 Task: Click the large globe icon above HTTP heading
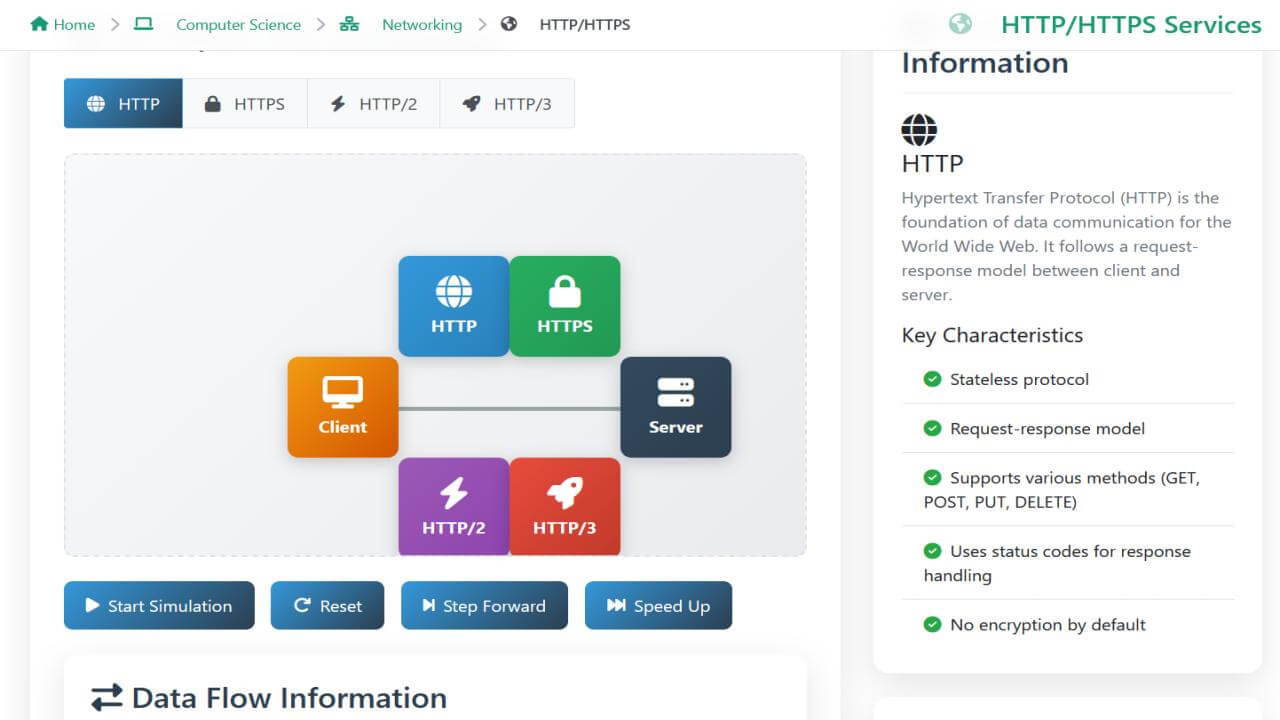pyautogui.click(x=919, y=130)
